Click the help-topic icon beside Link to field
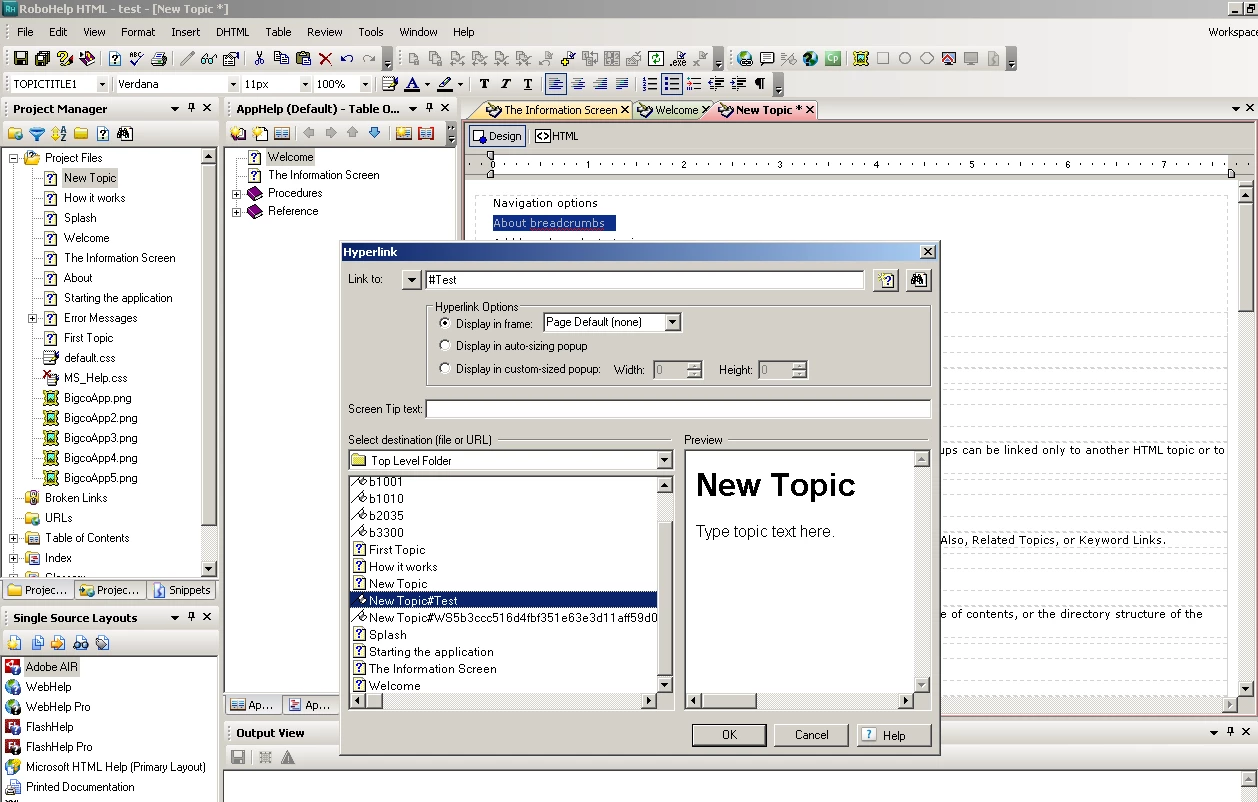 (x=885, y=280)
